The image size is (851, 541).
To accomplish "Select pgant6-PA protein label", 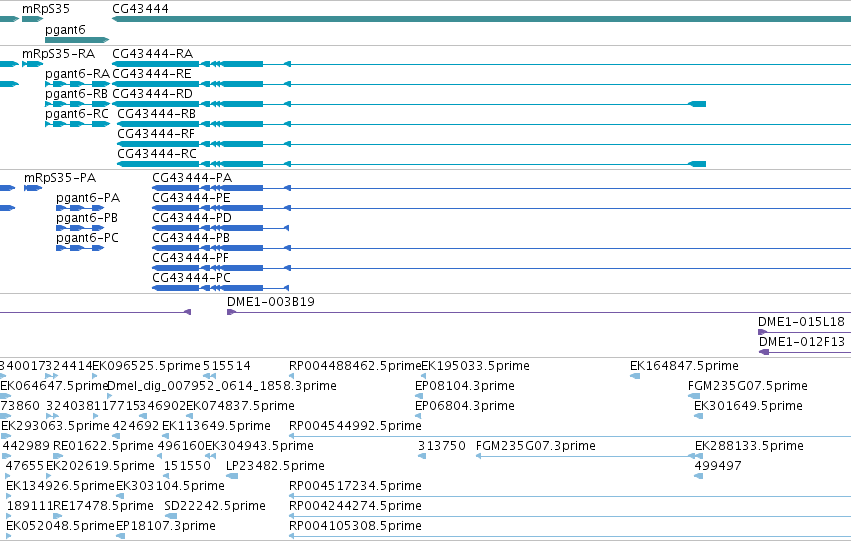I will click(x=88, y=198).
